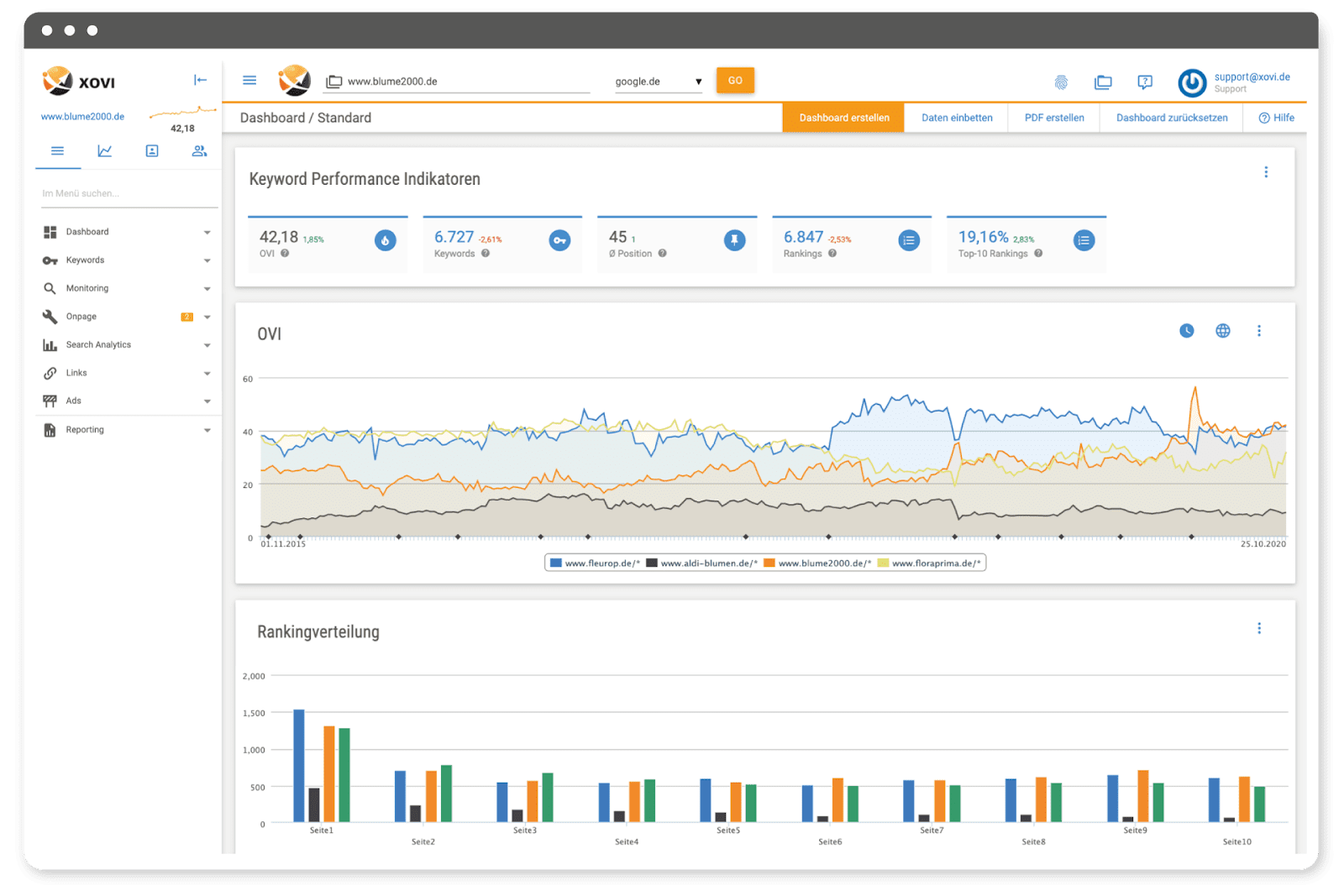
Task: Click the OVI flame icon
Action: tap(386, 241)
